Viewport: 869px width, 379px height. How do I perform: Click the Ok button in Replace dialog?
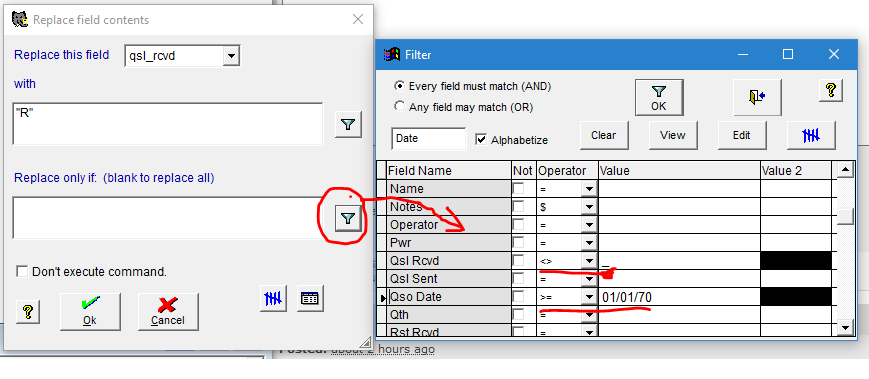90,311
